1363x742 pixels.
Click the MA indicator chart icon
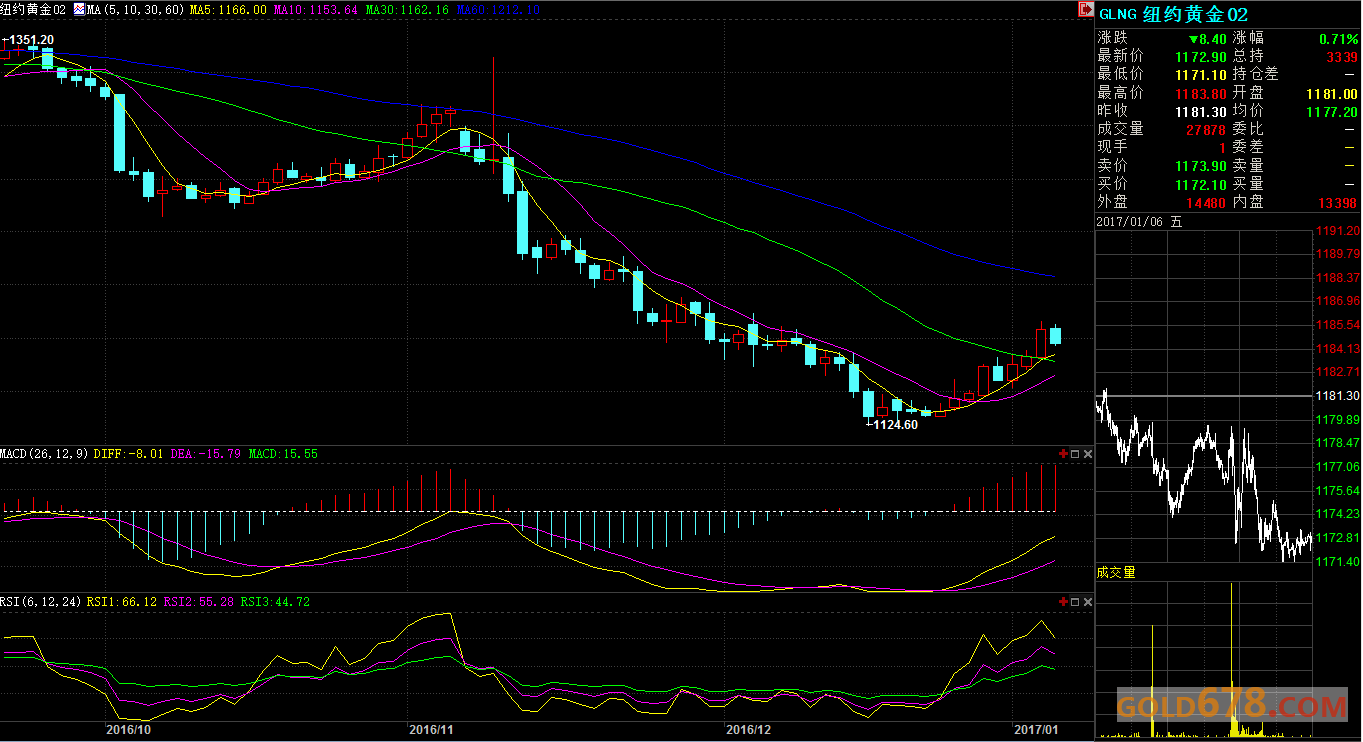click(79, 9)
